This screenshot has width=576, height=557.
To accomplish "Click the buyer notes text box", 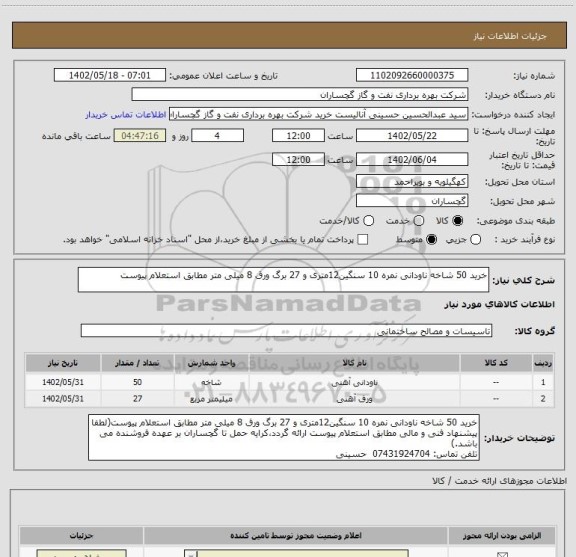I will pos(284,438).
